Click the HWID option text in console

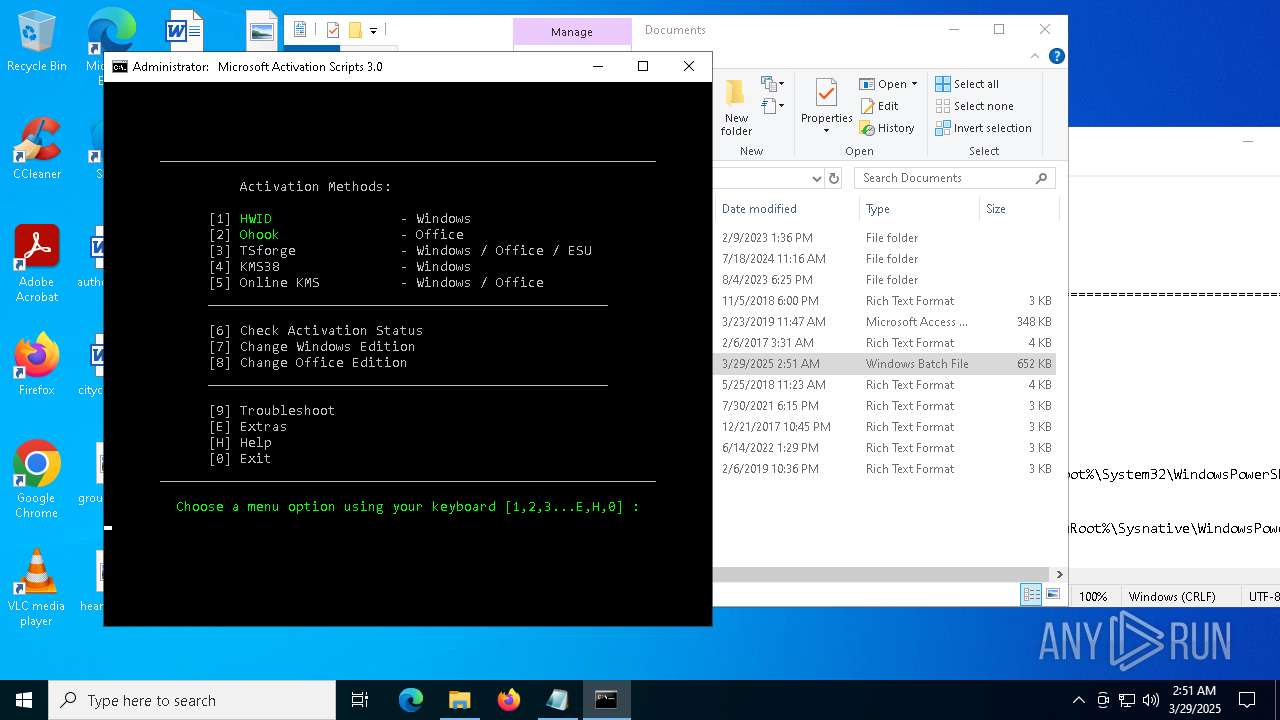[255, 218]
